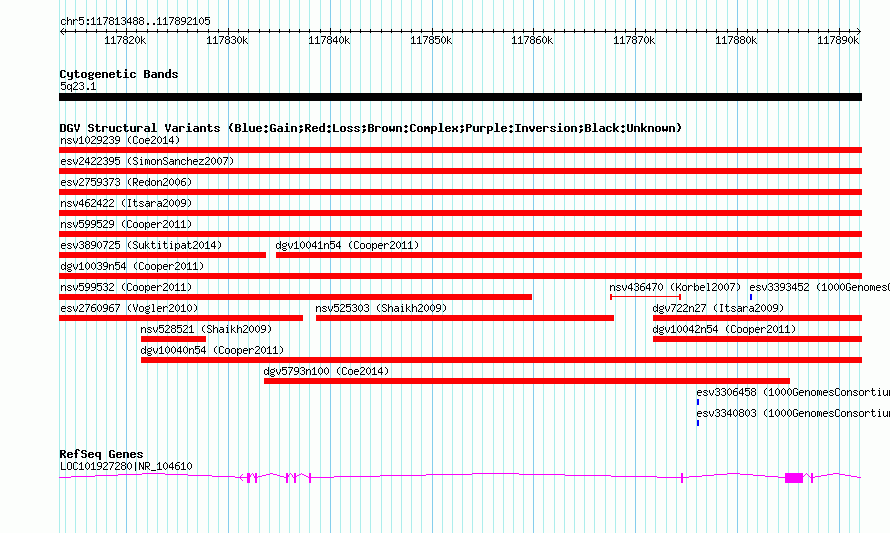Open the dgv10040n54 (Cooper2011) label
890x533 pixels.
pos(212,350)
